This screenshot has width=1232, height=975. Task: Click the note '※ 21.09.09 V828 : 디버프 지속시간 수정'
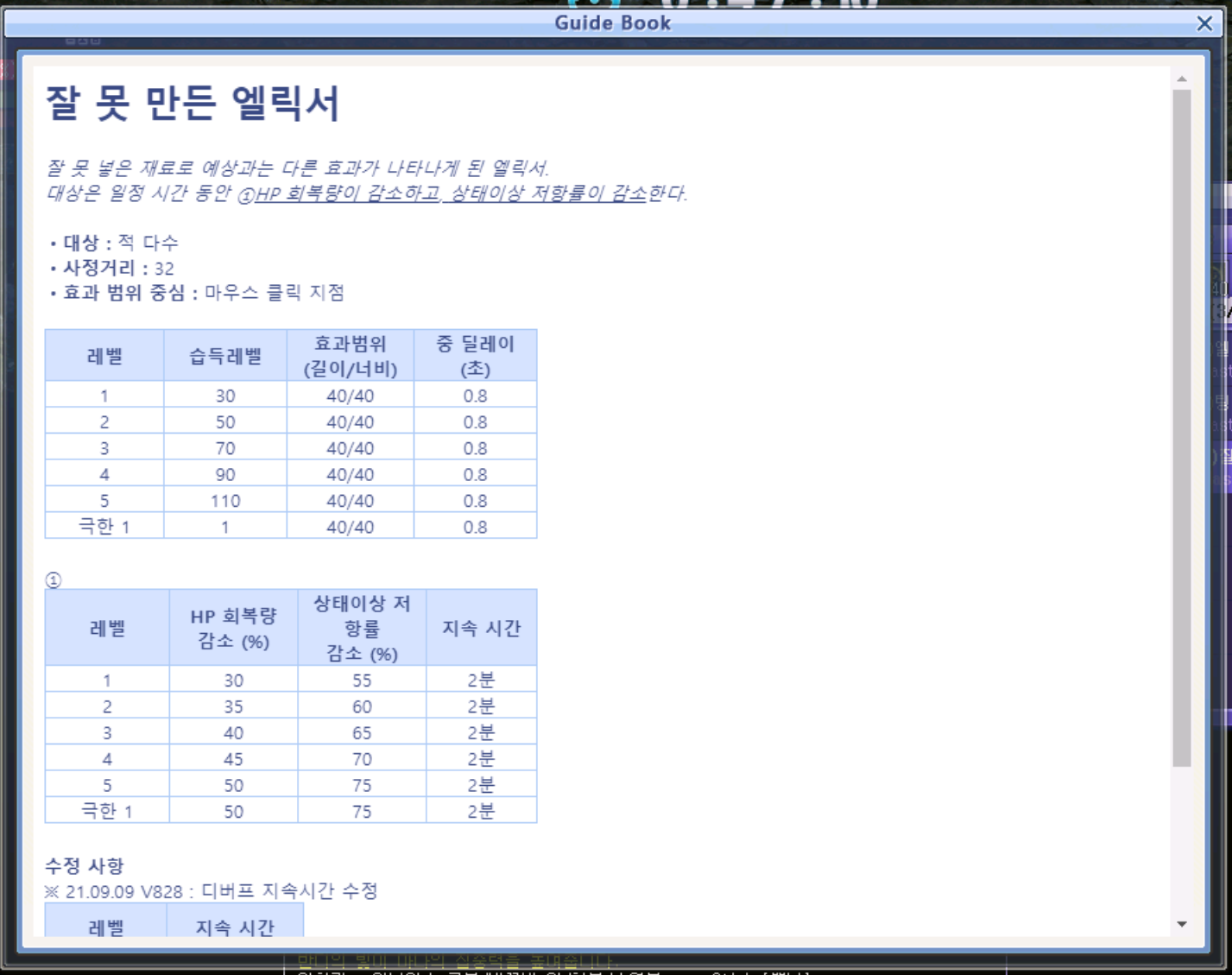212,891
